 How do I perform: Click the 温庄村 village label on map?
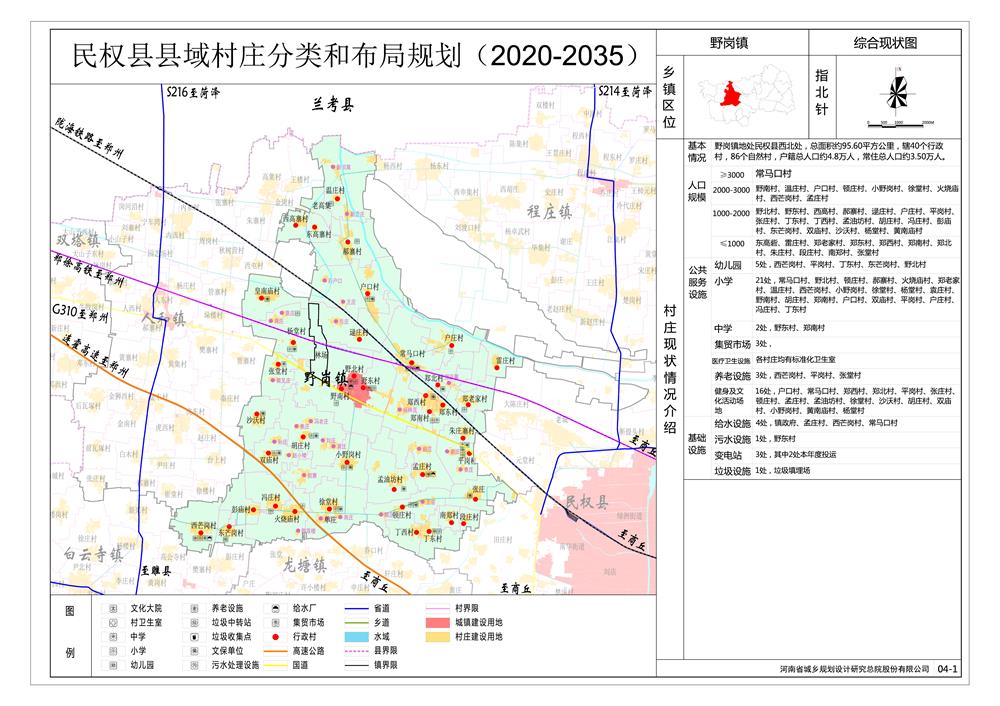click(335, 191)
